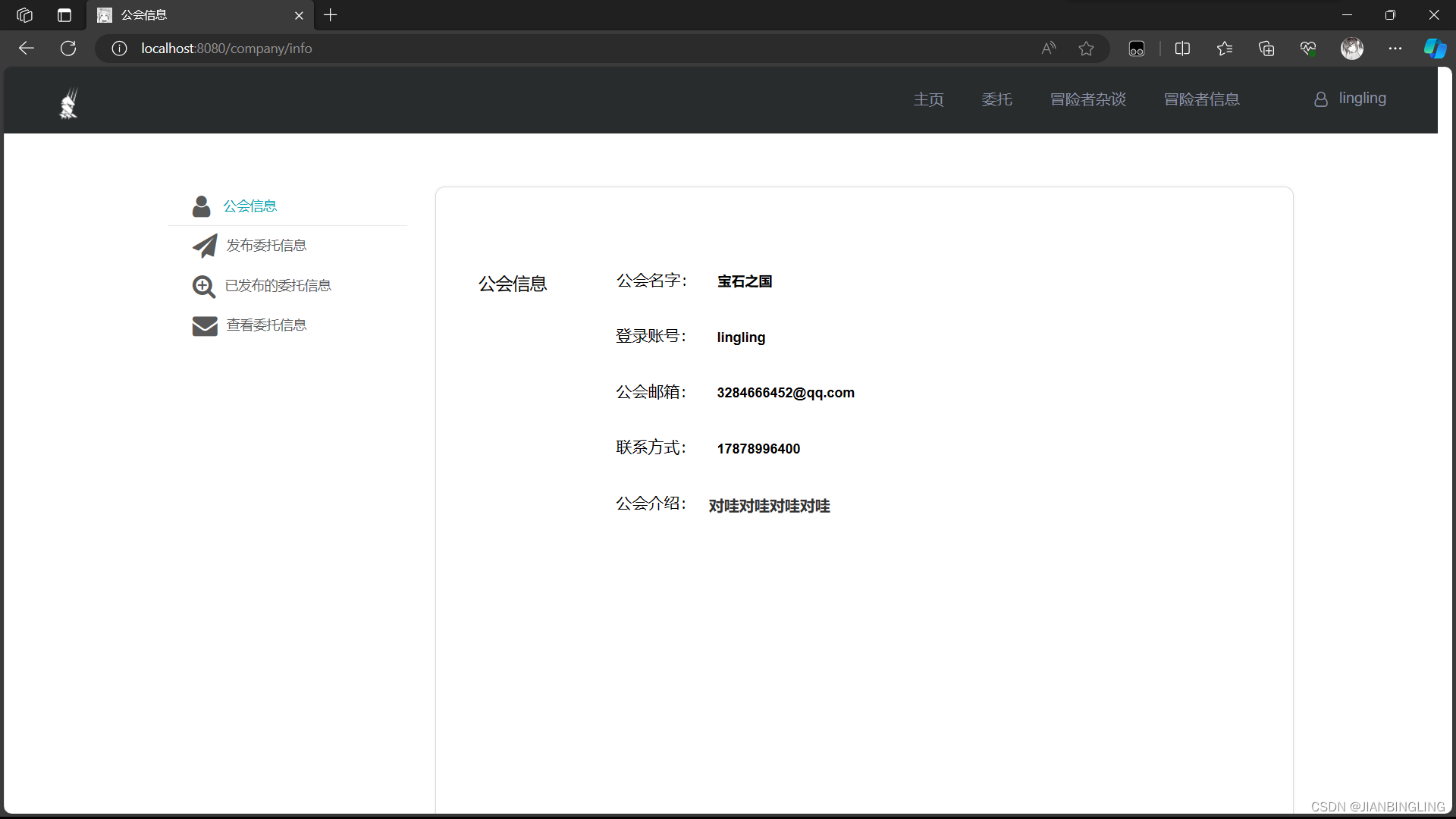The width and height of the screenshot is (1456, 819).
Task: Click the knight logo in header
Action: point(68,103)
